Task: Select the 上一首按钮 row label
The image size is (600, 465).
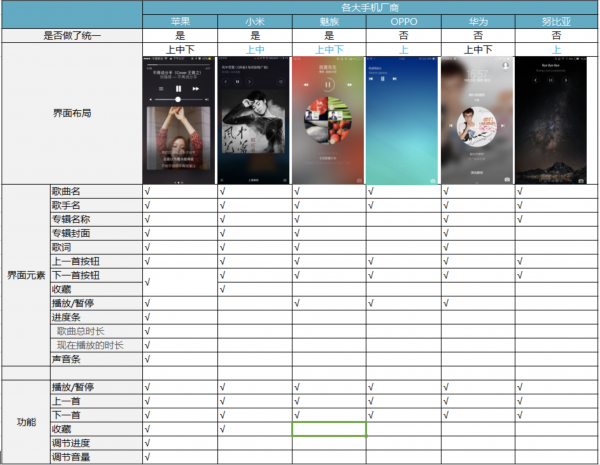Action: [96, 261]
